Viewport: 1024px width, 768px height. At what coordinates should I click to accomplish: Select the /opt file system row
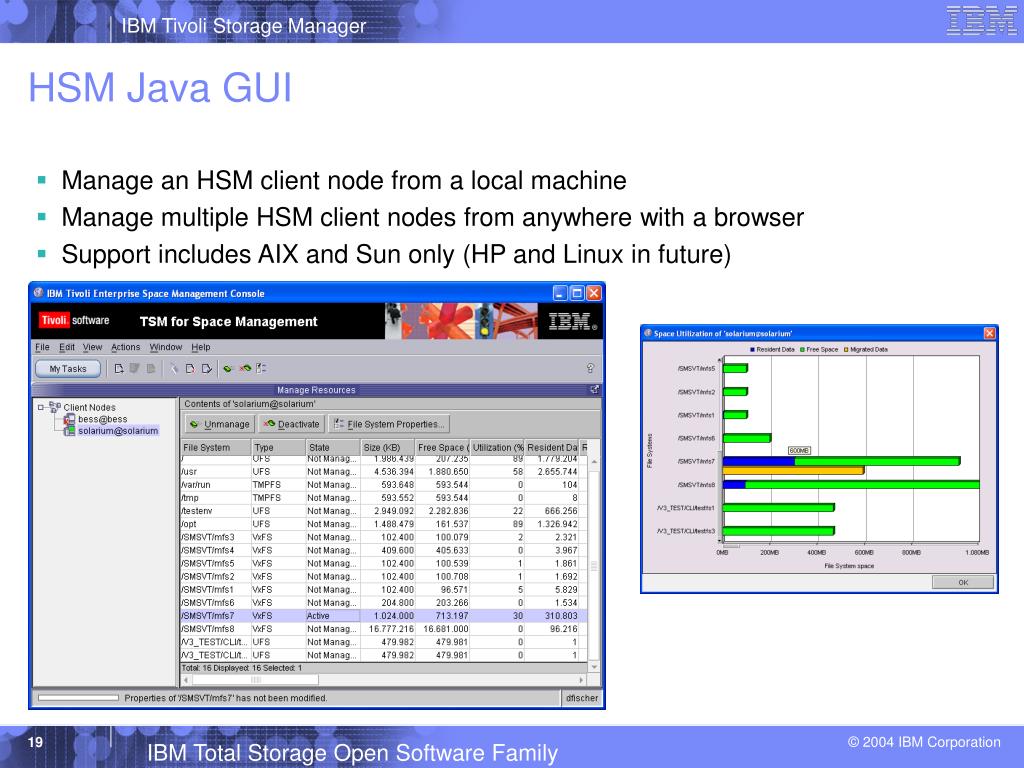(384, 524)
